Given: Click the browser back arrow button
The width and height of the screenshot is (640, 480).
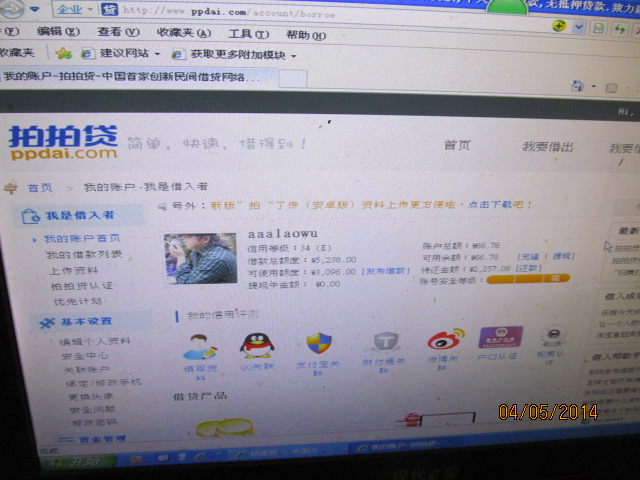Looking at the screenshot, I should point(11,9).
